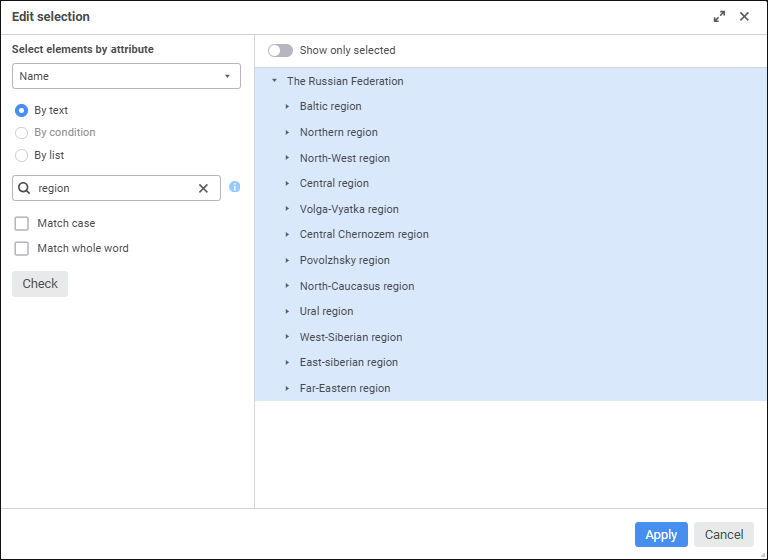Expand the Ural region node
Image resolution: width=768 pixels, height=560 pixels.
coord(287,312)
